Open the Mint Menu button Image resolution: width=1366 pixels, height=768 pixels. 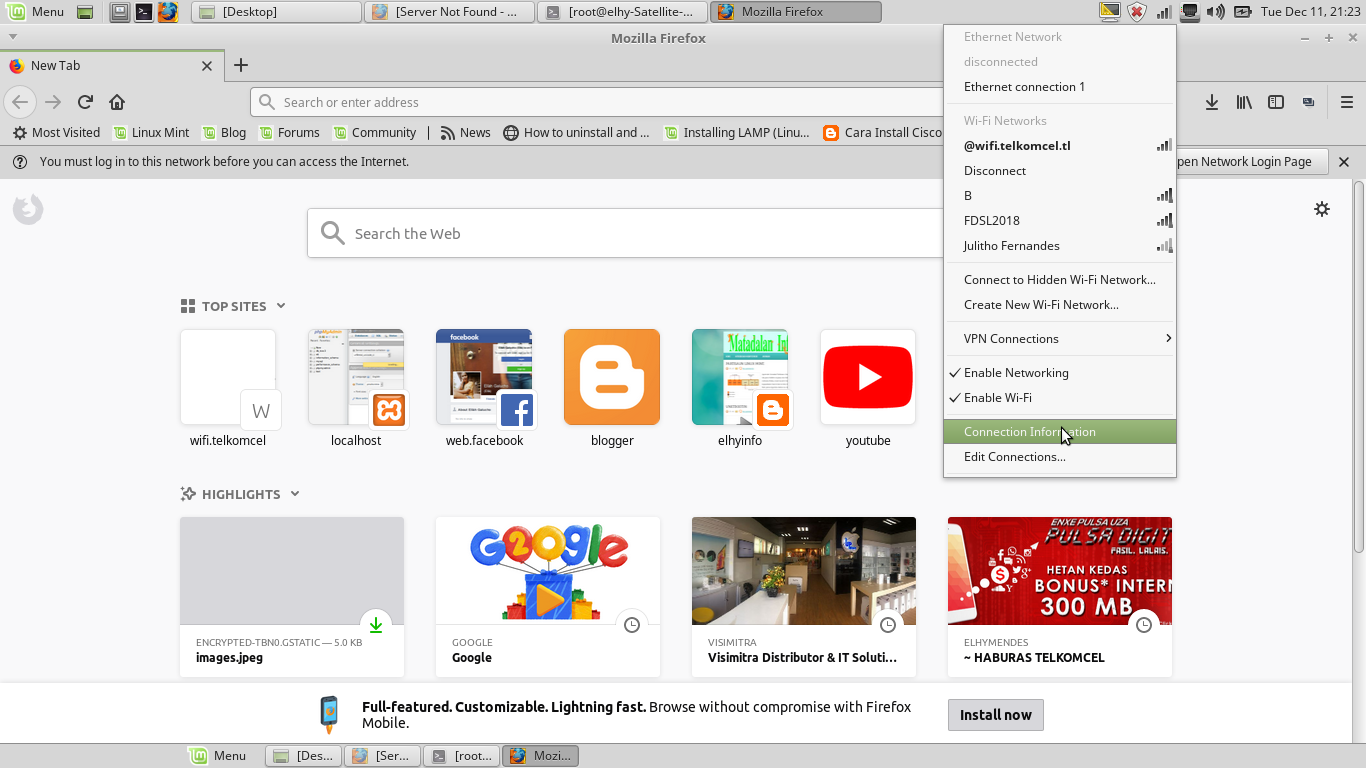[x=36, y=12]
